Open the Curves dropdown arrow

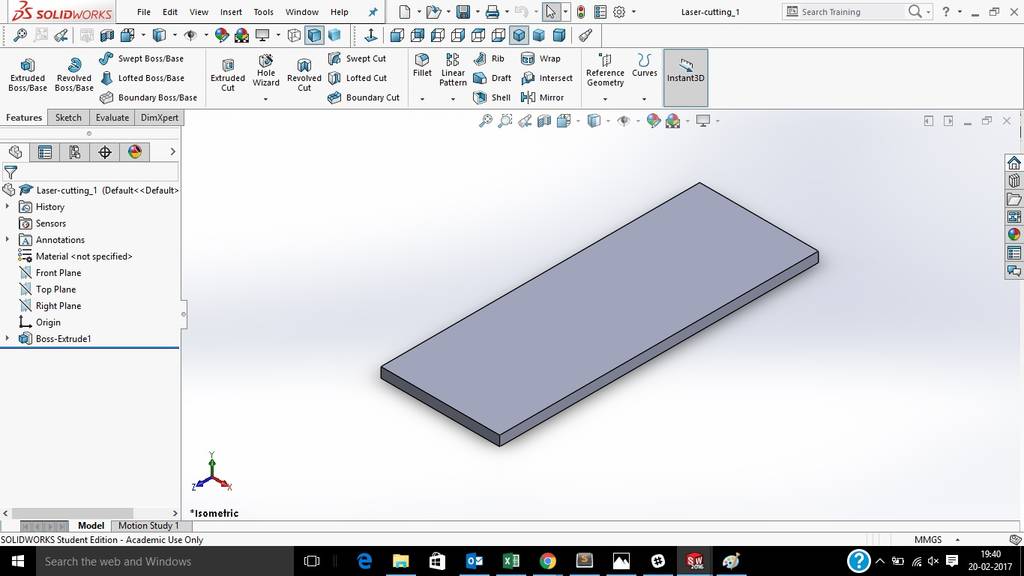coord(644,99)
